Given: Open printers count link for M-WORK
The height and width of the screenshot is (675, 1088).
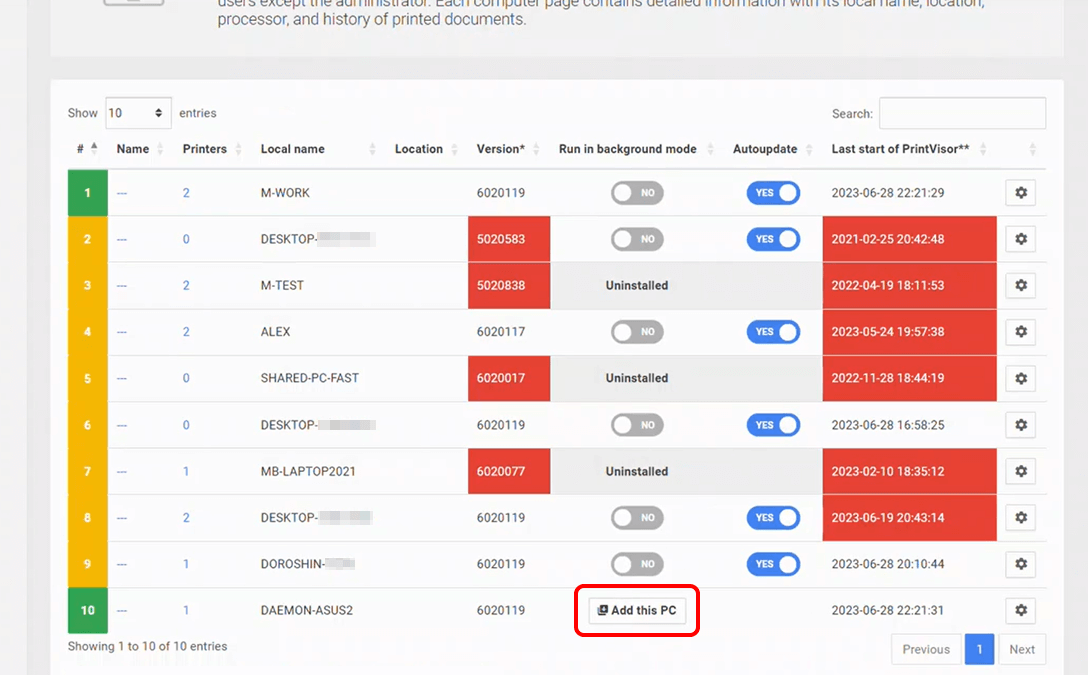Looking at the screenshot, I should tap(186, 193).
